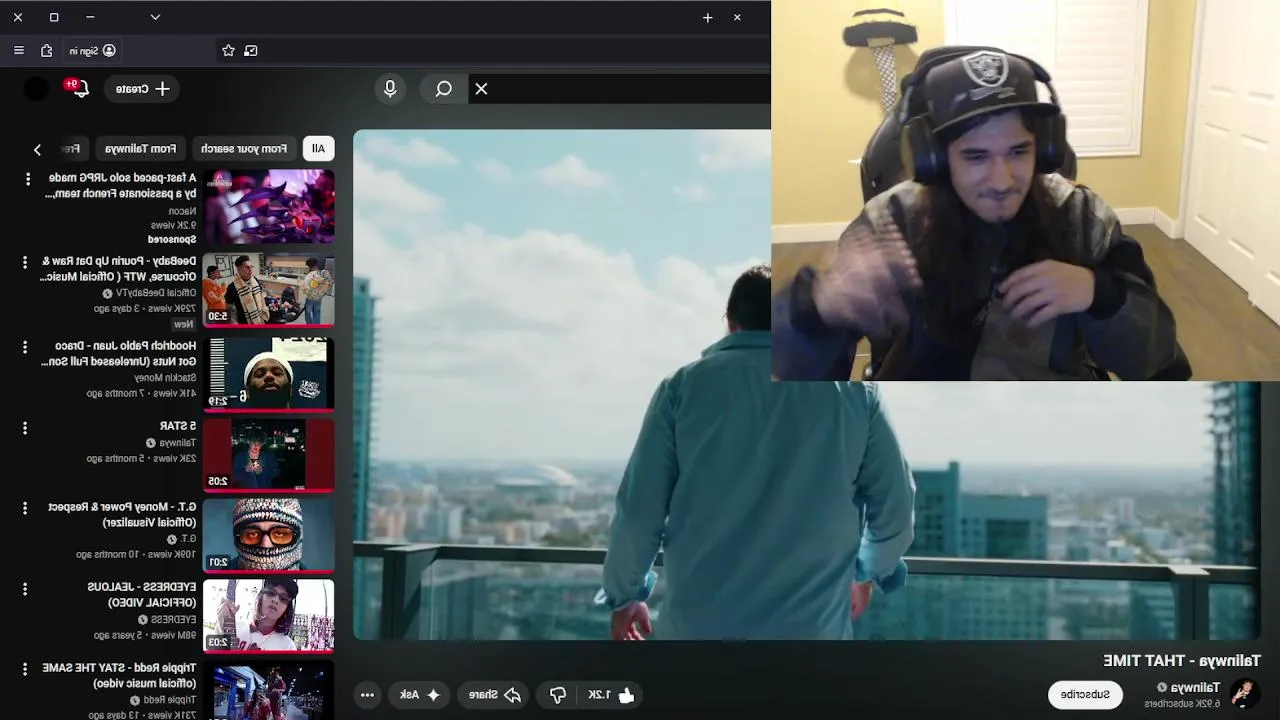
Task: Open options for Hoodrich Pablo Juan video
Action: (25, 346)
